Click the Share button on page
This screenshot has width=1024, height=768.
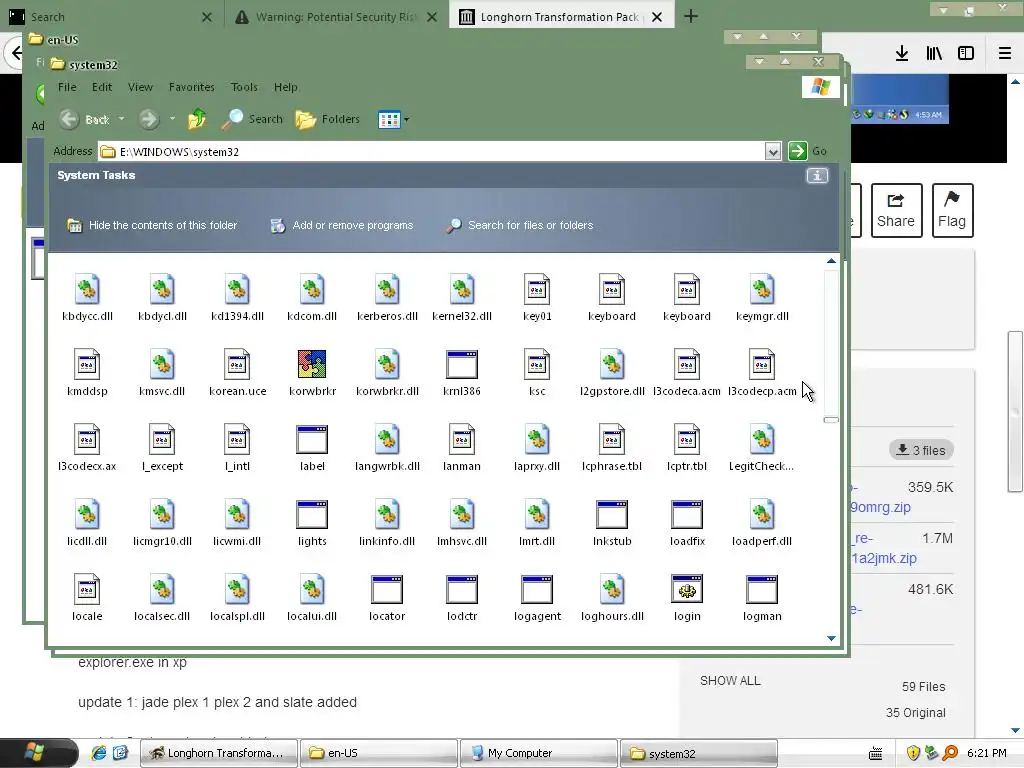[x=896, y=210]
